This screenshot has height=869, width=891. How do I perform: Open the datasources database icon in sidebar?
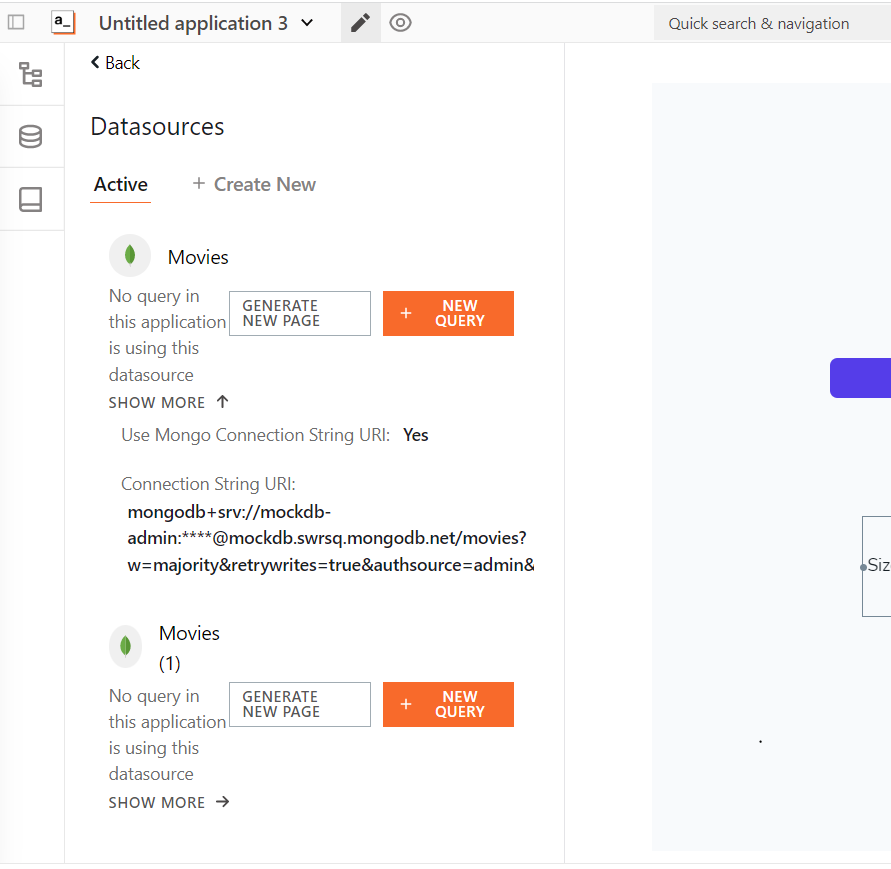point(31,136)
